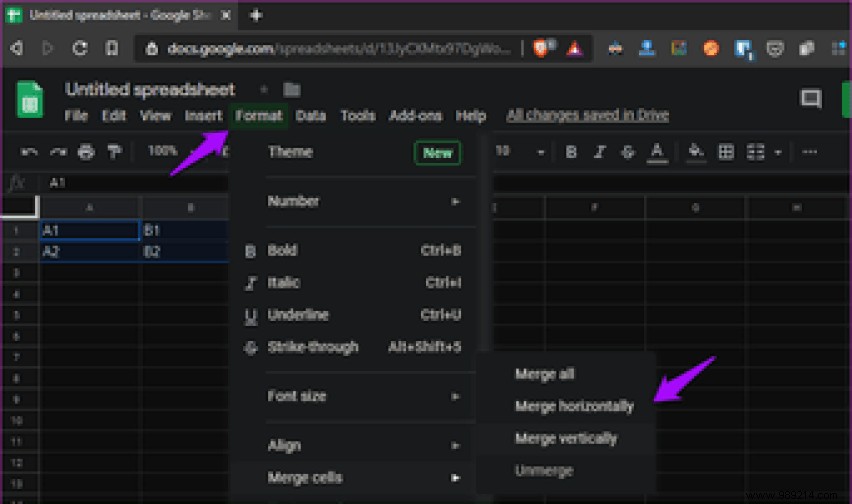852x504 pixels.
Task: Open the Add-ons menu
Action: pyautogui.click(x=416, y=116)
